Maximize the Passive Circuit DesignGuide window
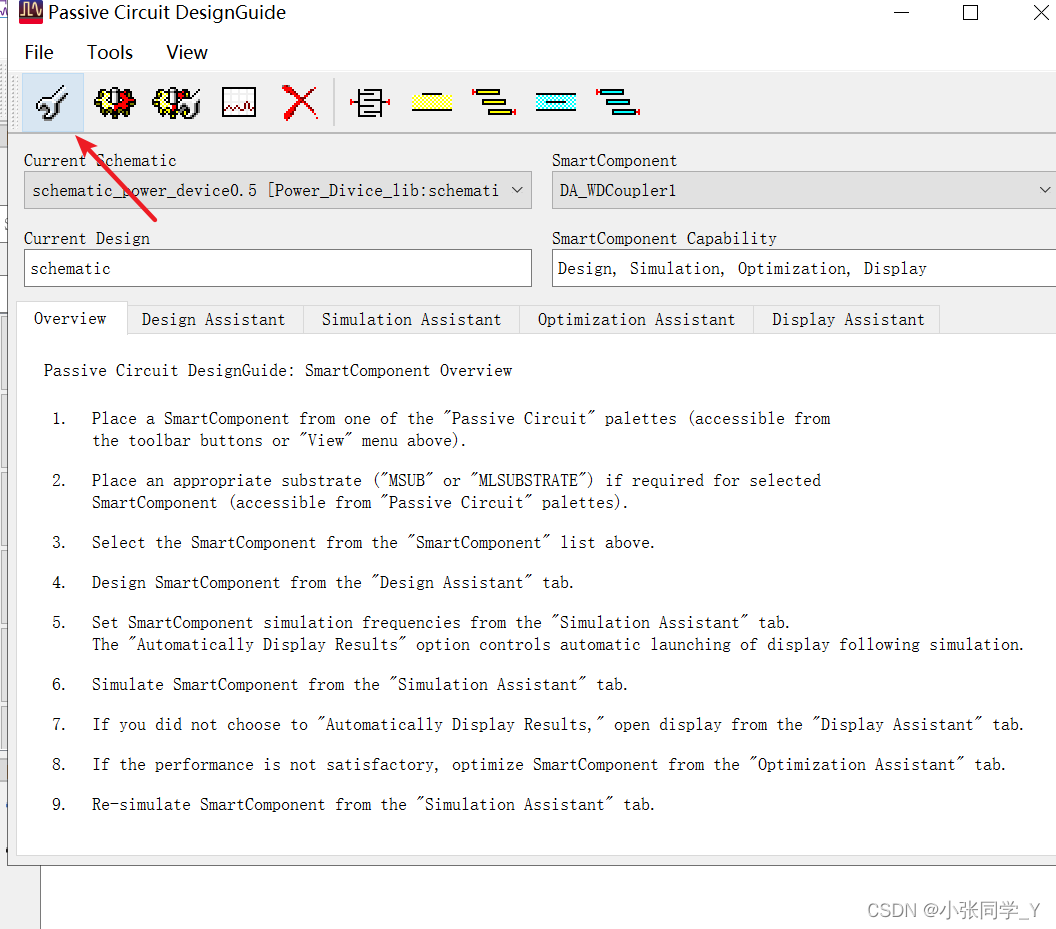 coord(970,12)
